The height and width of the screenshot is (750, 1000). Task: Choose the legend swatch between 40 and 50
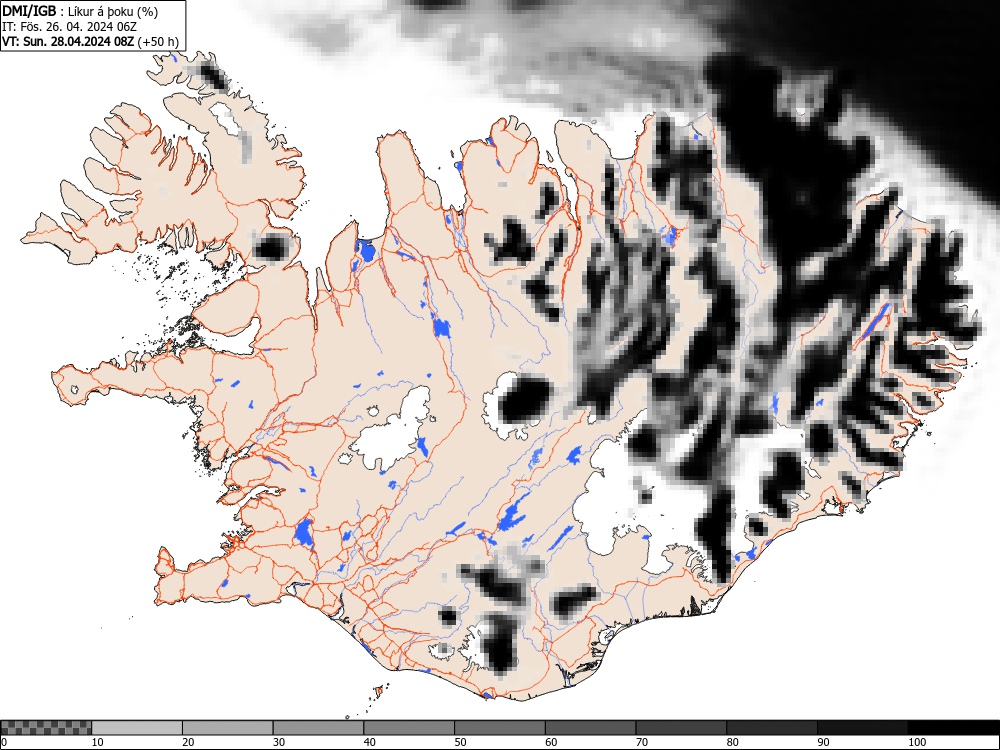(409, 728)
